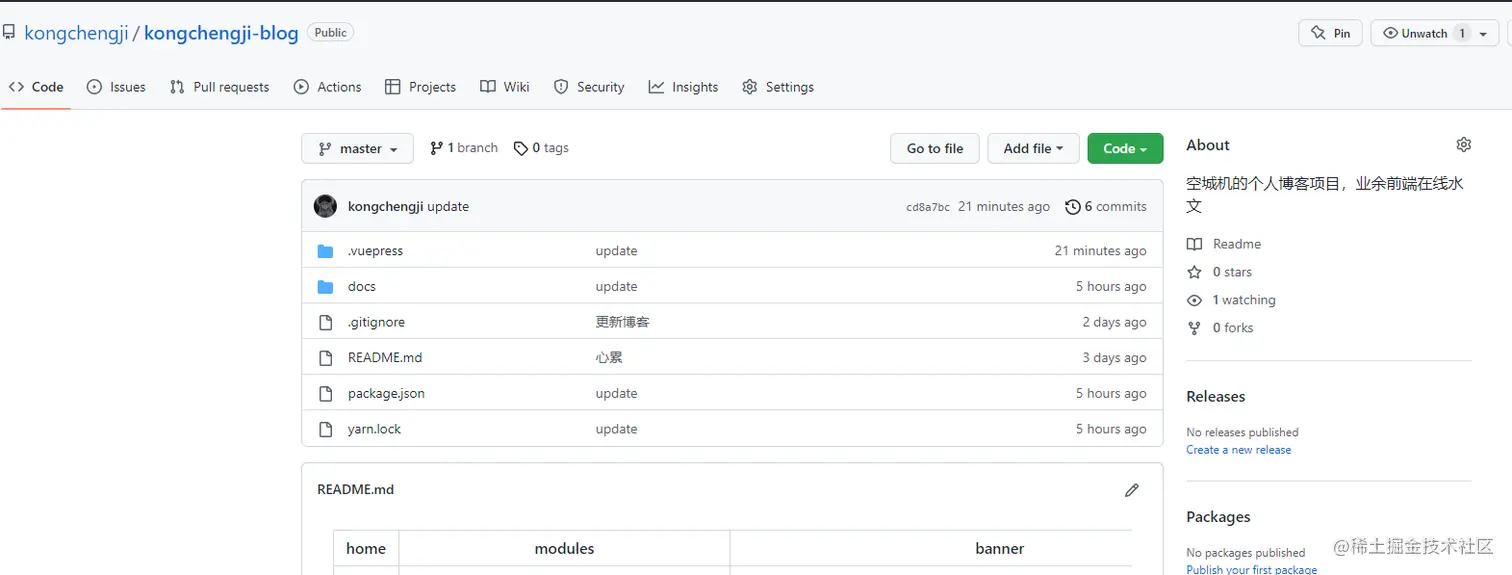Viewport: 1512px width, 575px height.
Task: View 0 forks link
Action: (x=1220, y=328)
